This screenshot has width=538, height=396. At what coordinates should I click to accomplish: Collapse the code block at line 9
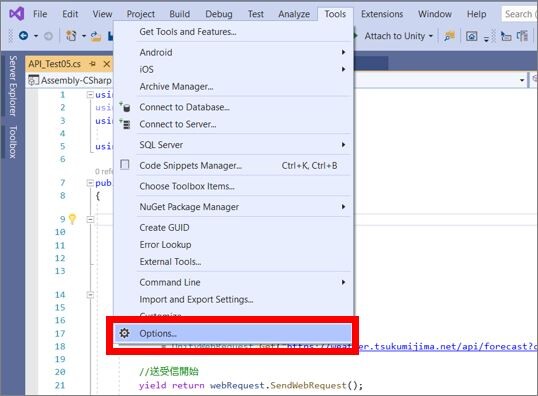point(90,219)
